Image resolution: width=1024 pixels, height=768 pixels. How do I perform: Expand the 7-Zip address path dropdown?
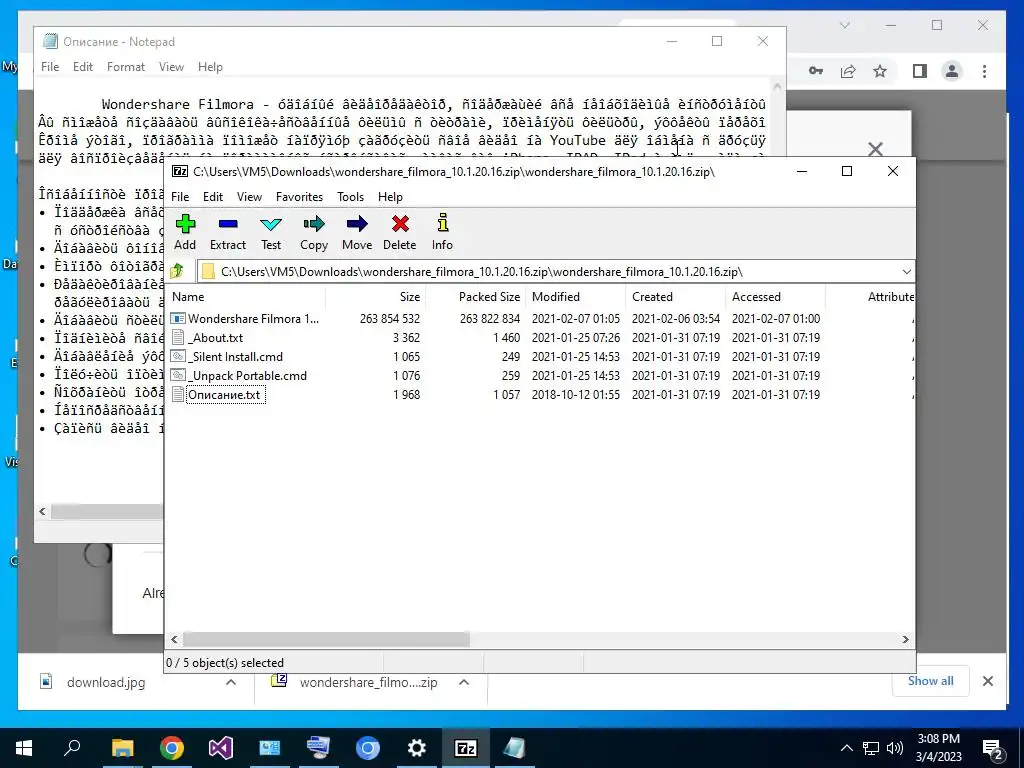point(906,272)
